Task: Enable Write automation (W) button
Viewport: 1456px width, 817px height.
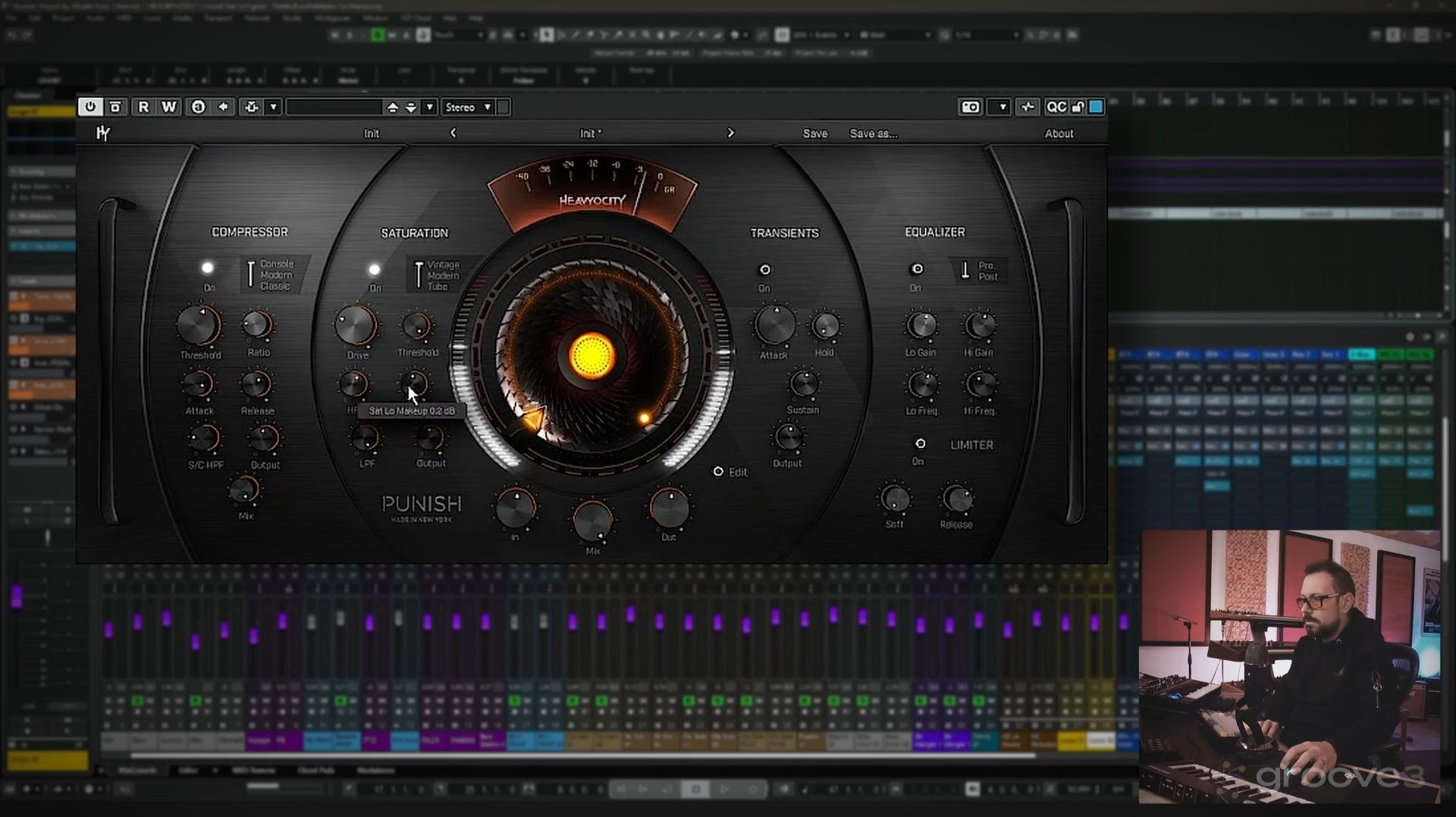Action: [168, 107]
